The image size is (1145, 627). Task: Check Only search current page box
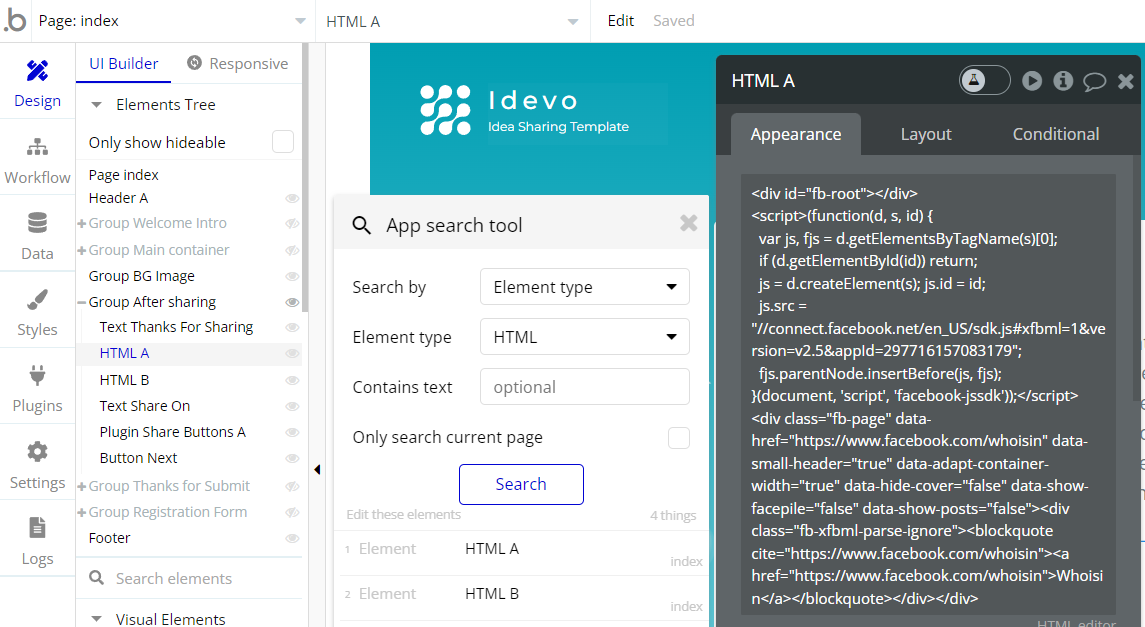click(x=678, y=438)
